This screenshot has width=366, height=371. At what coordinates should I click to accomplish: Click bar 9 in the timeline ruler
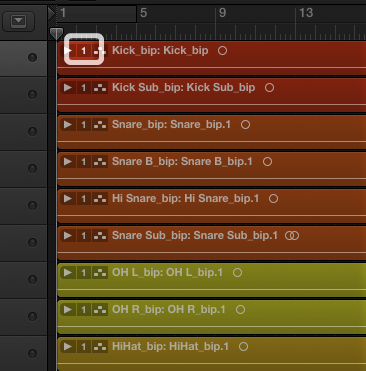pyautogui.click(x=223, y=13)
